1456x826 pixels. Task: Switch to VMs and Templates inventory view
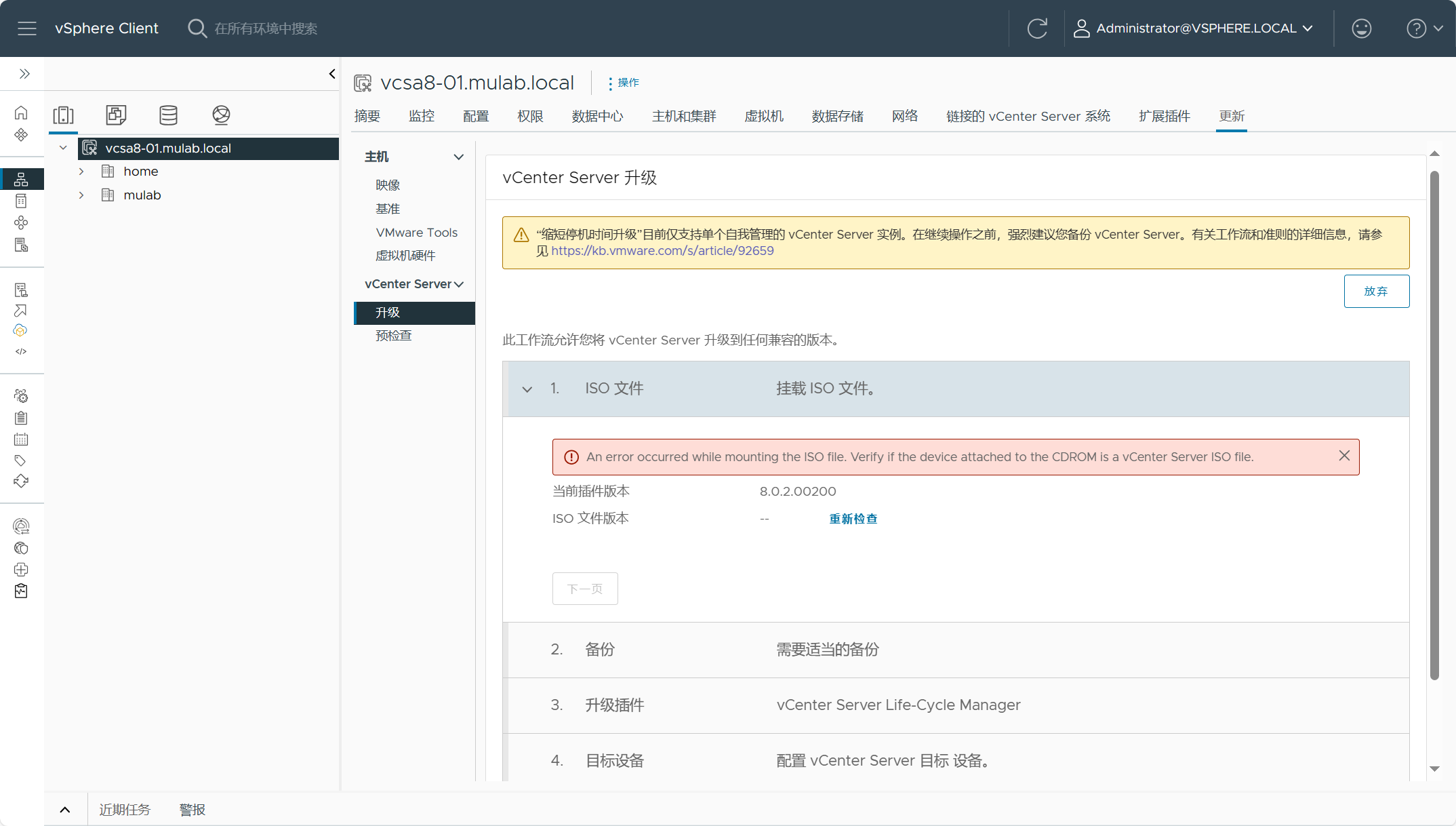(x=116, y=115)
